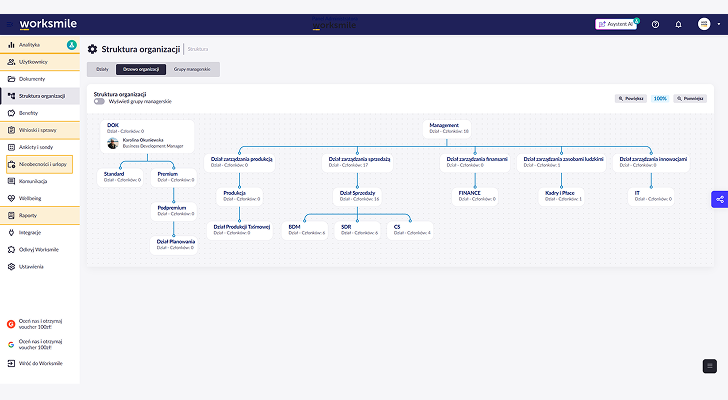Open Dział zarządzania finansami node
The width and height of the screenshot is (728, 400).
[x=475, y=162]
